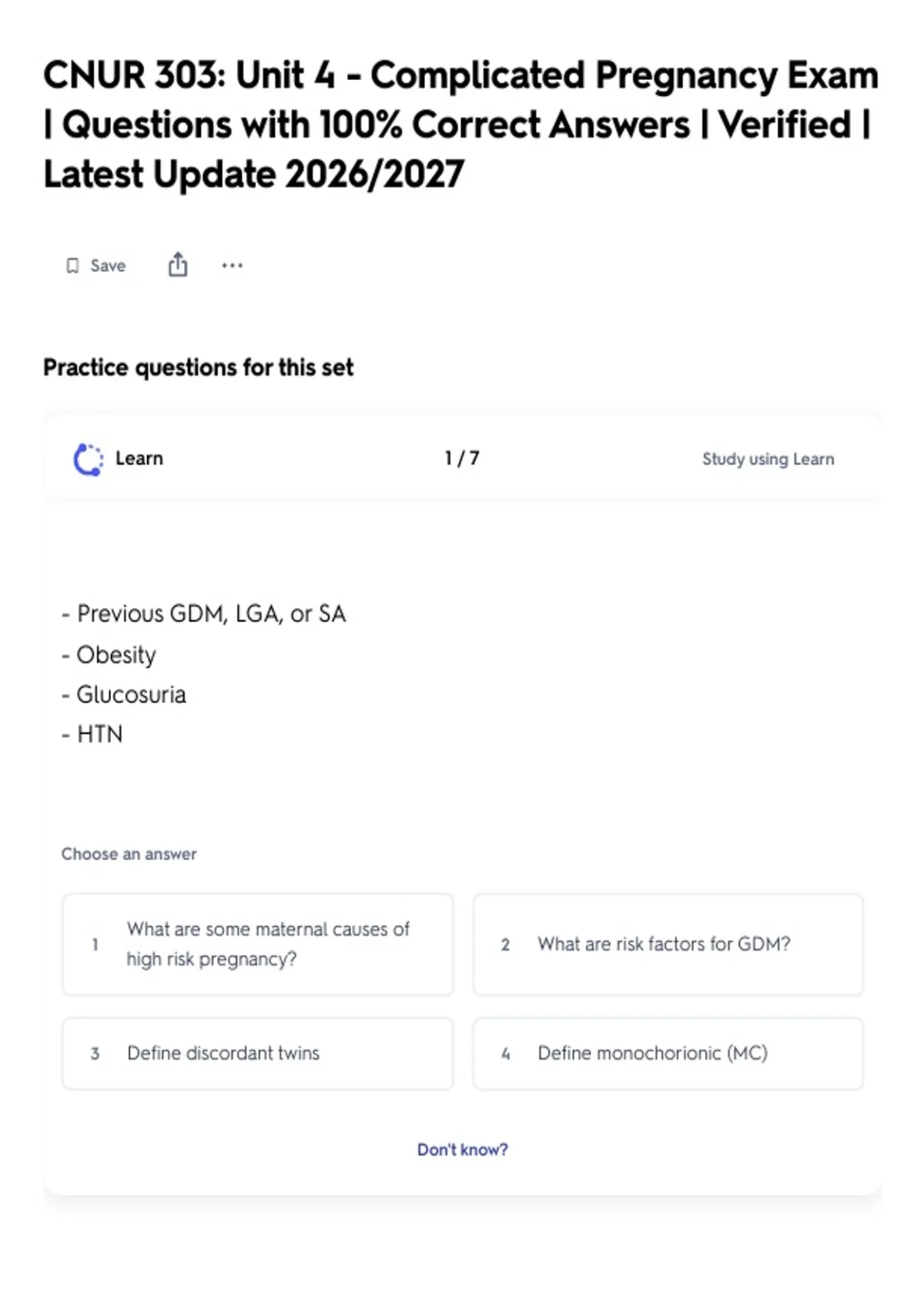Image resolution: width=924 pixels, height=1309 pixels.
Task: Choose 'What are some maternal causes' answer
Action: (x=258, y=944)
